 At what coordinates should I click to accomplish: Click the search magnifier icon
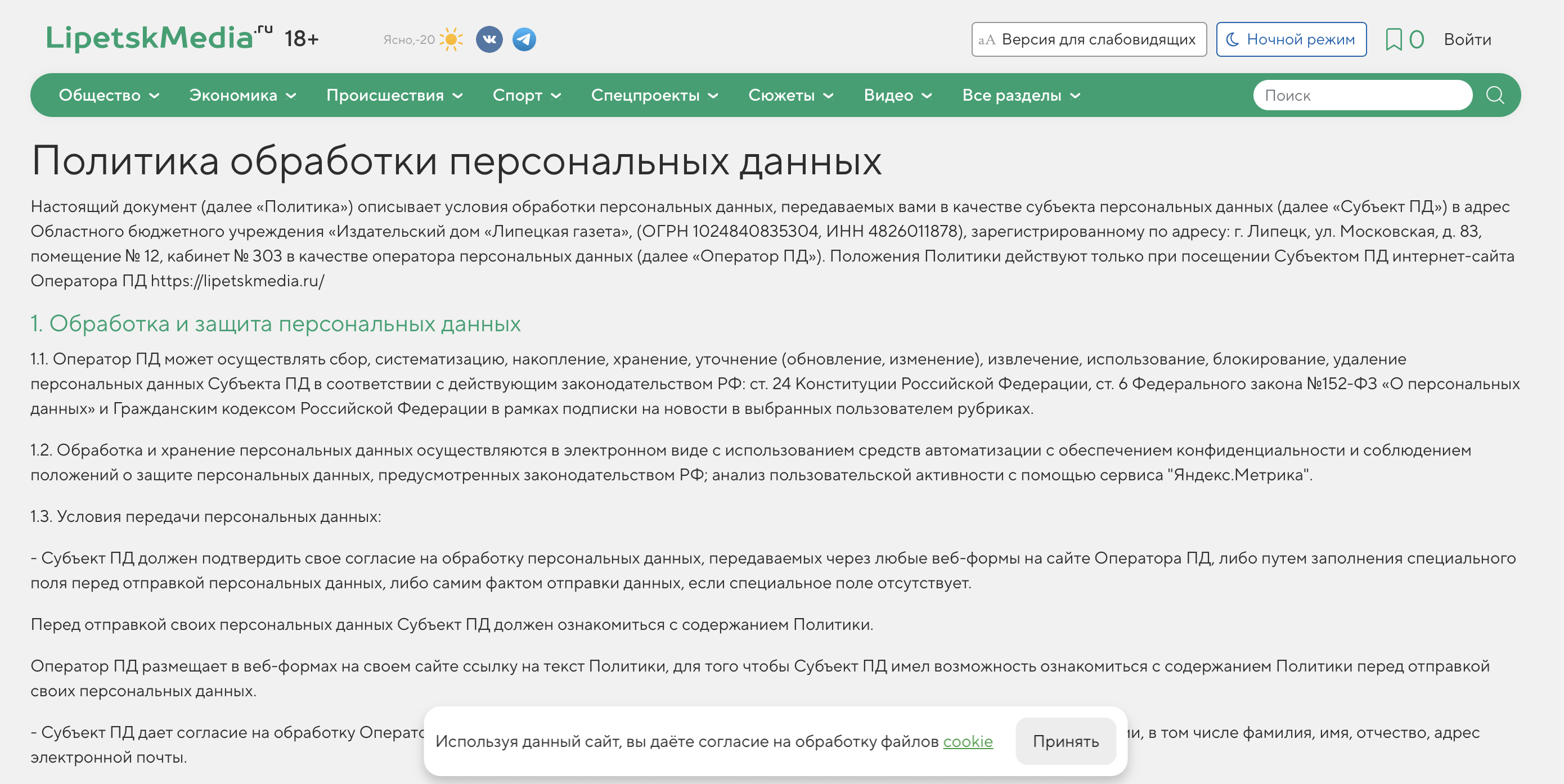tap(1494, 95)
